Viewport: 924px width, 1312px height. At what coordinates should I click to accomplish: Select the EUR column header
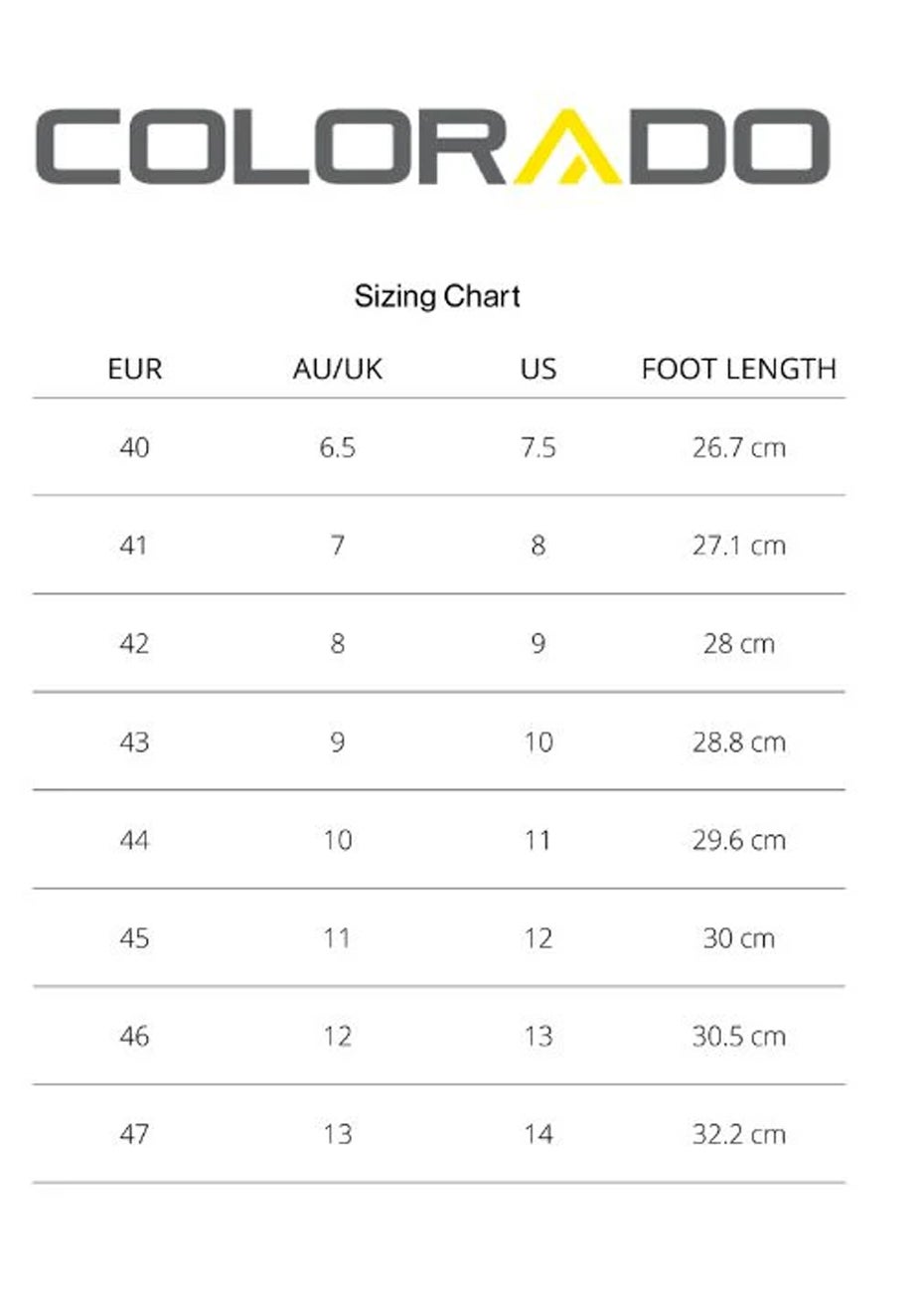(134, 370)
